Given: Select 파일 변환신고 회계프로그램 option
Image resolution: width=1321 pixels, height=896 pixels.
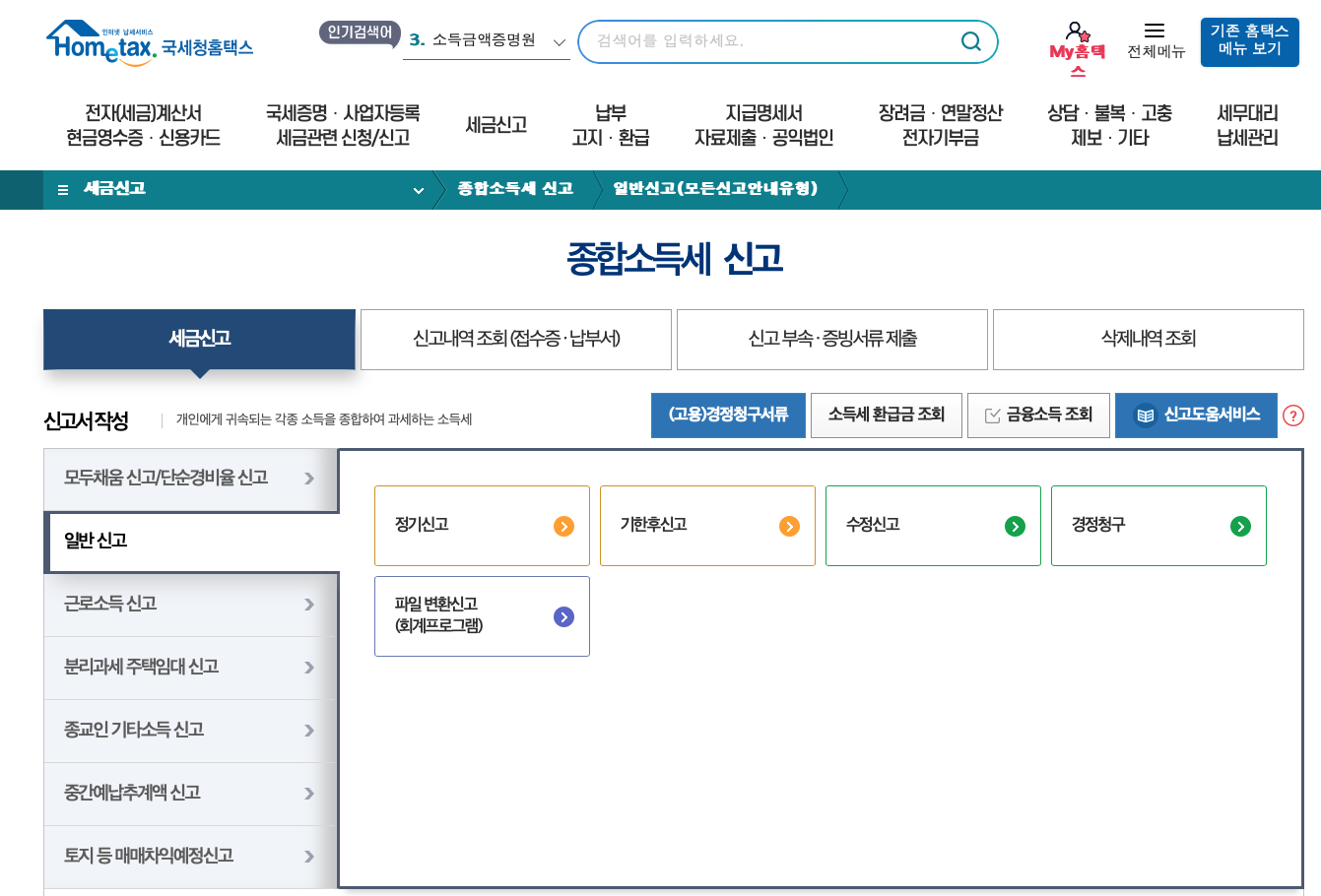Looking at the screenshot, I should point(482,616).
